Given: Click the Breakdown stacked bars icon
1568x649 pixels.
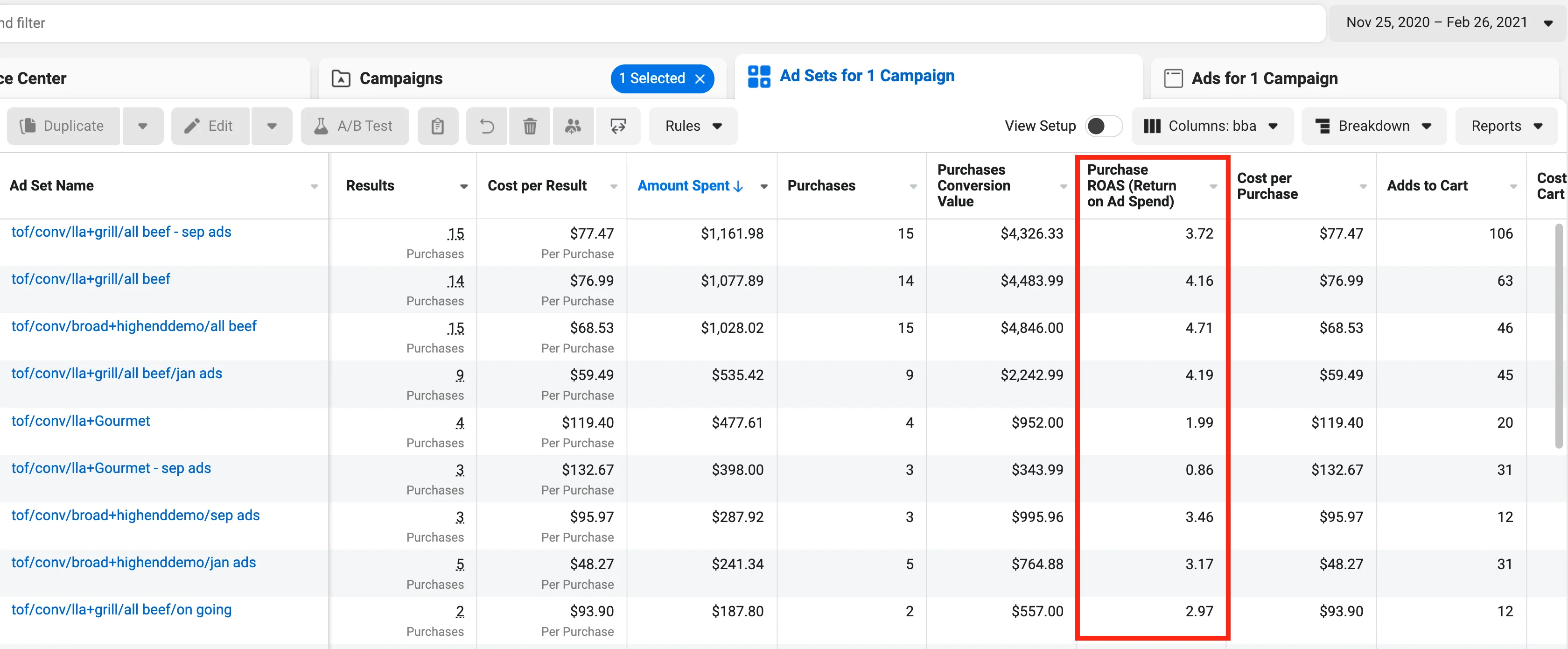Looking at the screenshot, I should 1322,126.
